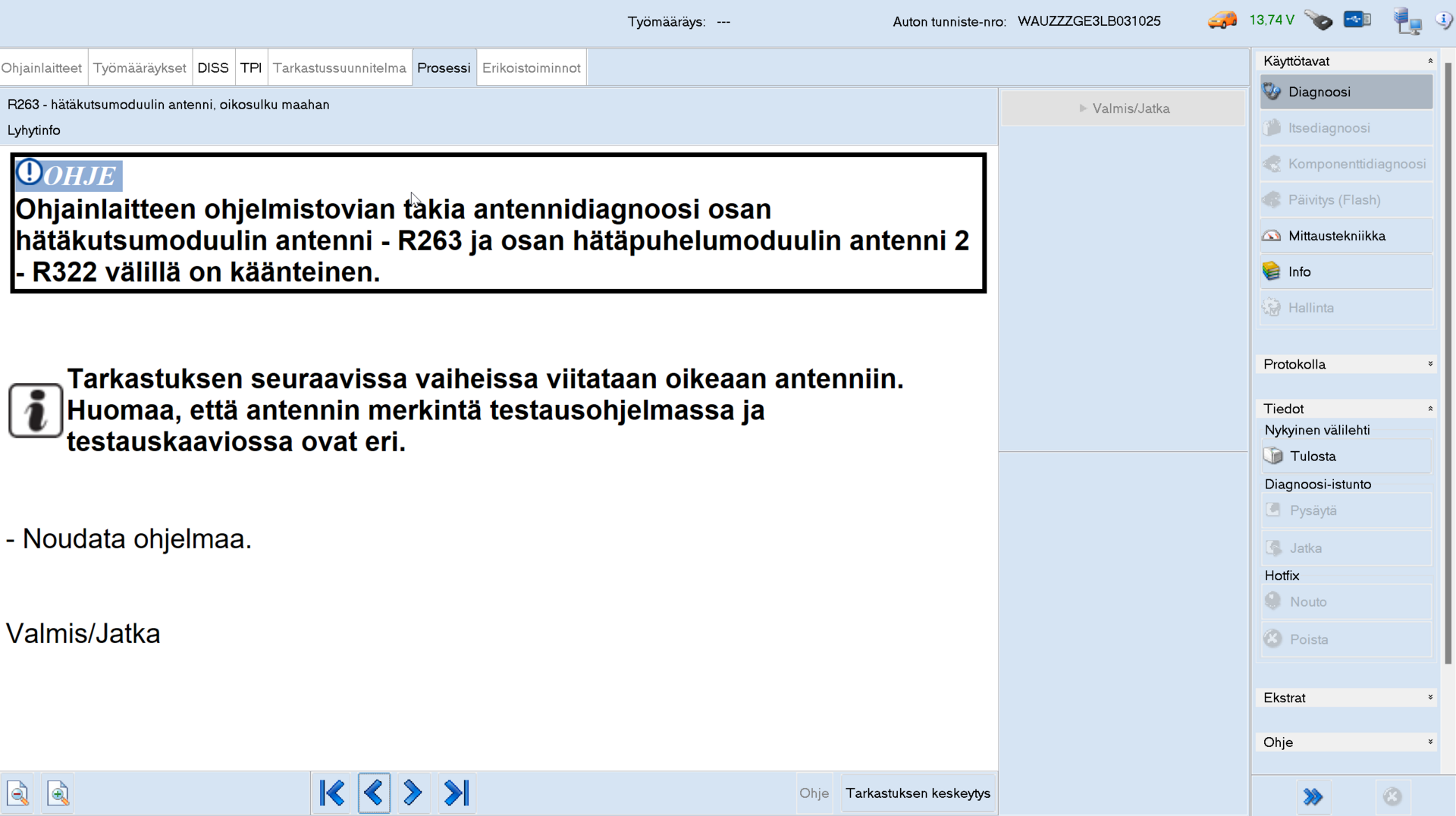Switch to the Ohjainlaitteet tab
Viewport: 1456px width, 816px height.
coord(42,68)
